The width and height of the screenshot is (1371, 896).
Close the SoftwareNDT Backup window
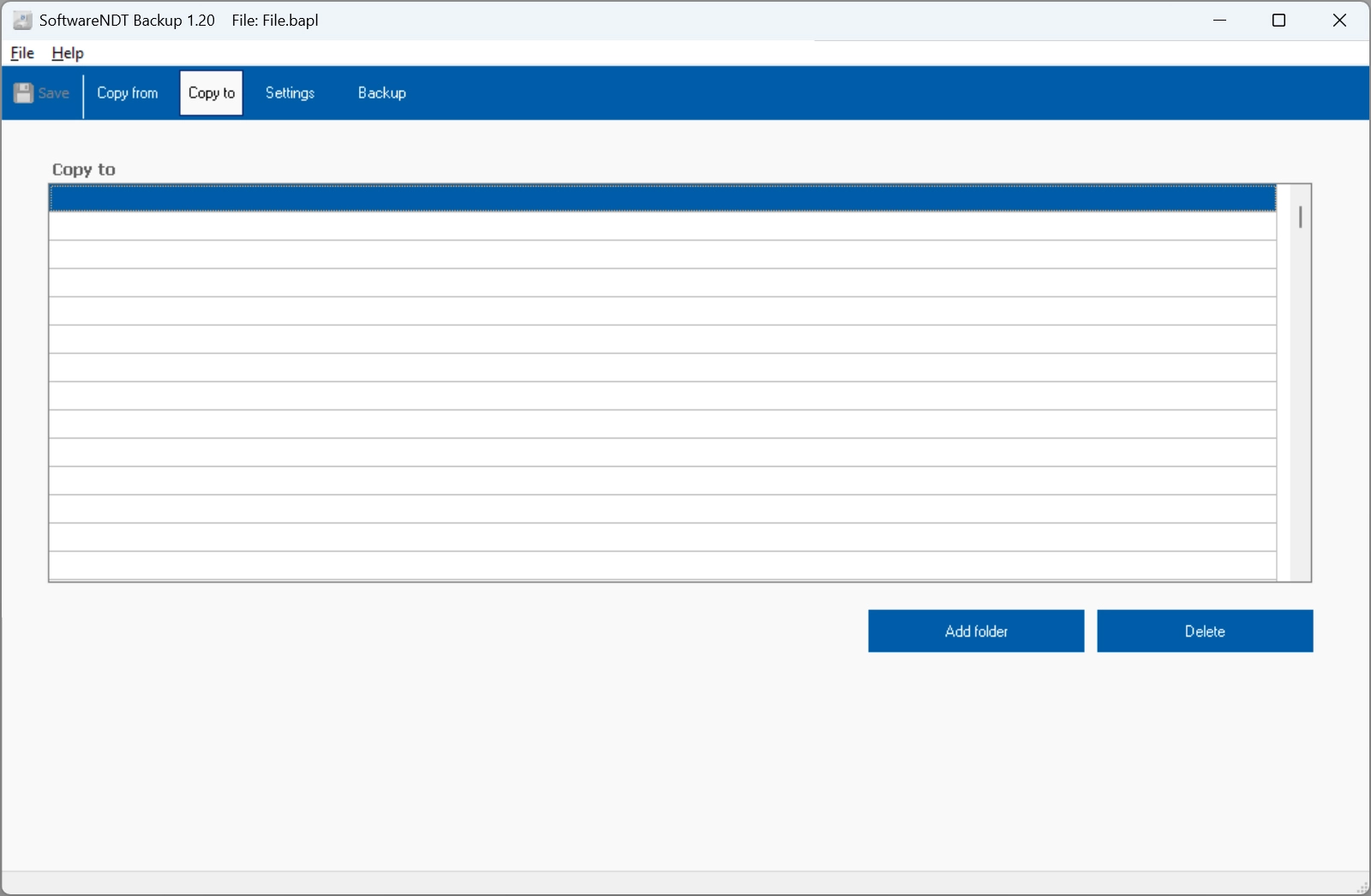point(1339,21)
